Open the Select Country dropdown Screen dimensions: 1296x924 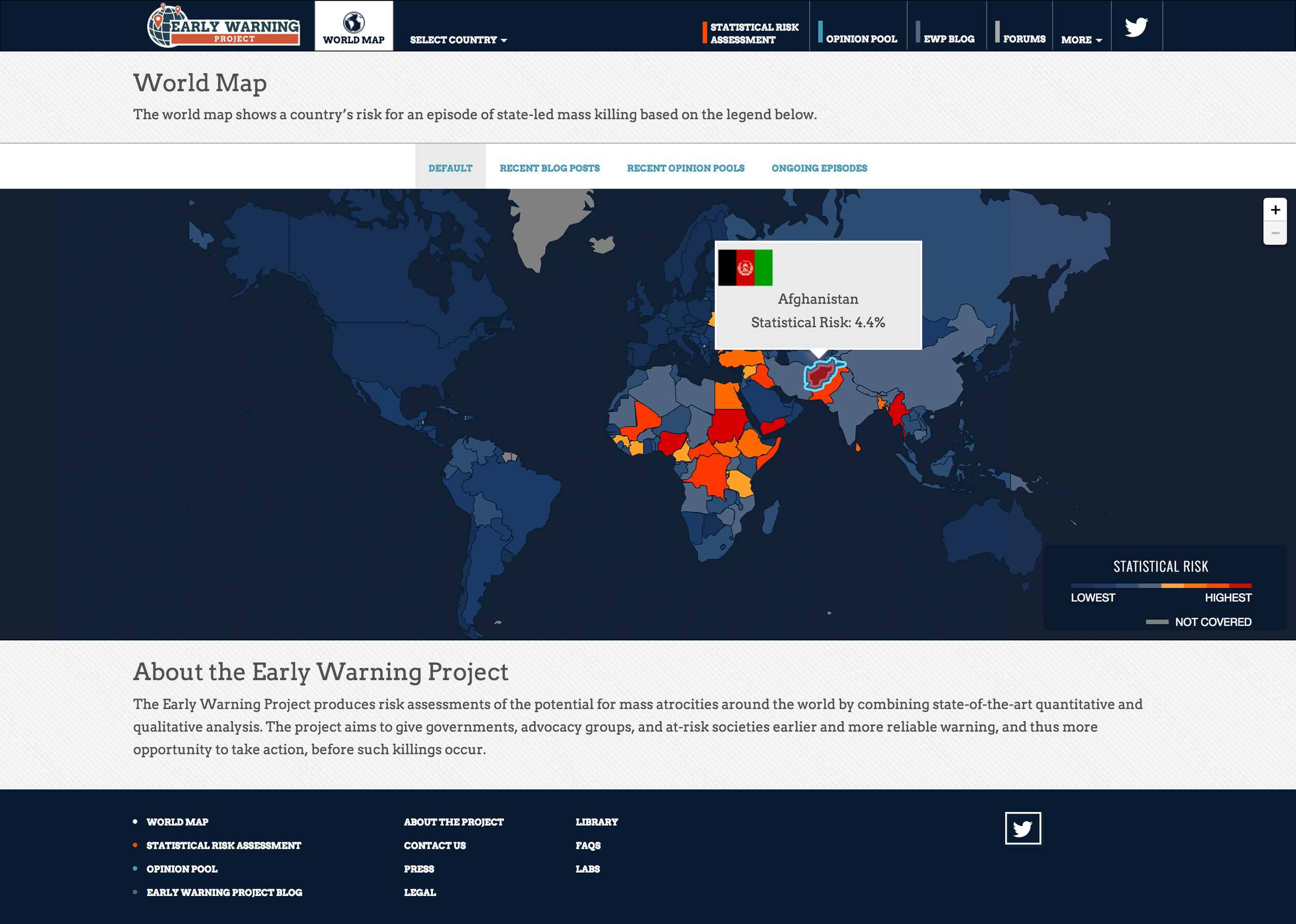[x=454, y=40]
